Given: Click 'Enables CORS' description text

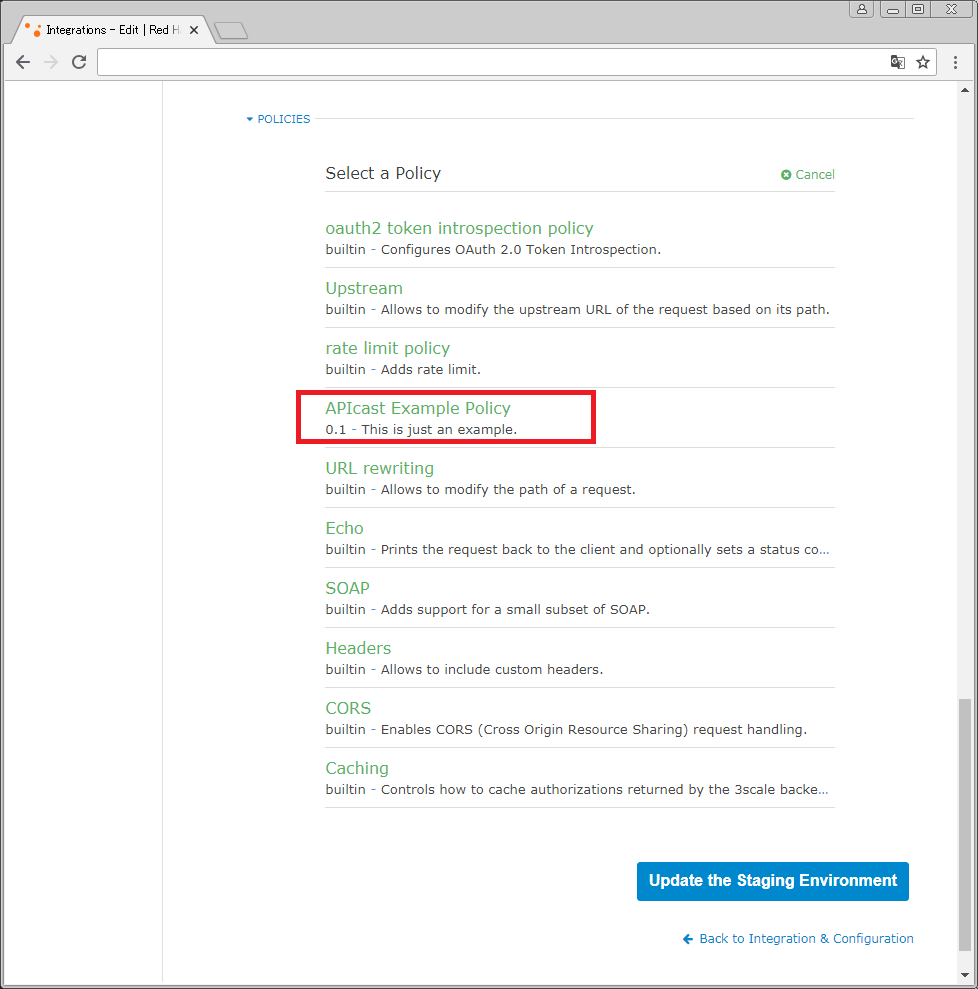Looking at the screenshot, I should 594,729.
